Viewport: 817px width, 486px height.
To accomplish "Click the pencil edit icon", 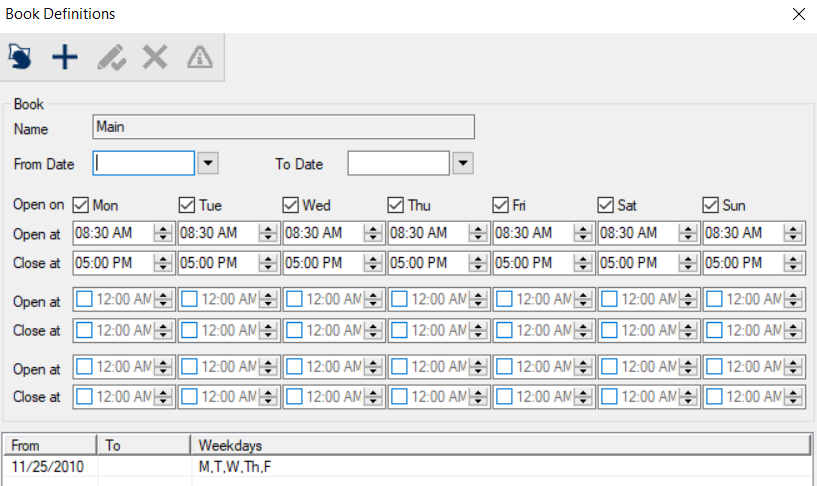I will [x=110, y=57].
